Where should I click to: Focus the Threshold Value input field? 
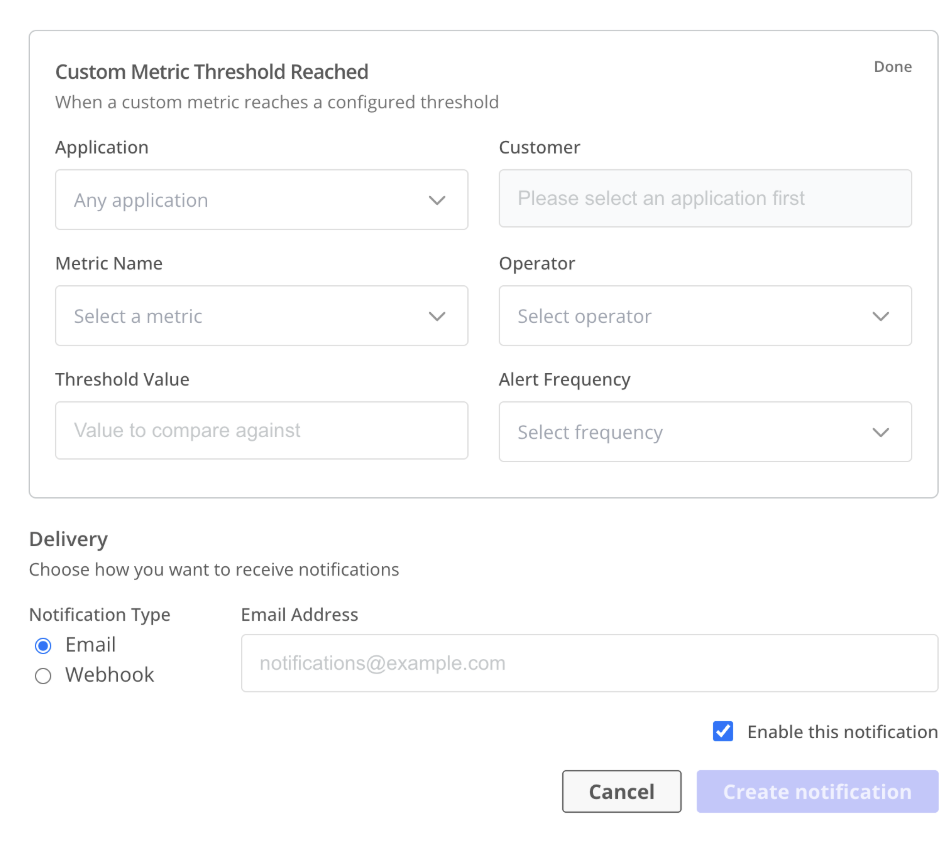261,431
